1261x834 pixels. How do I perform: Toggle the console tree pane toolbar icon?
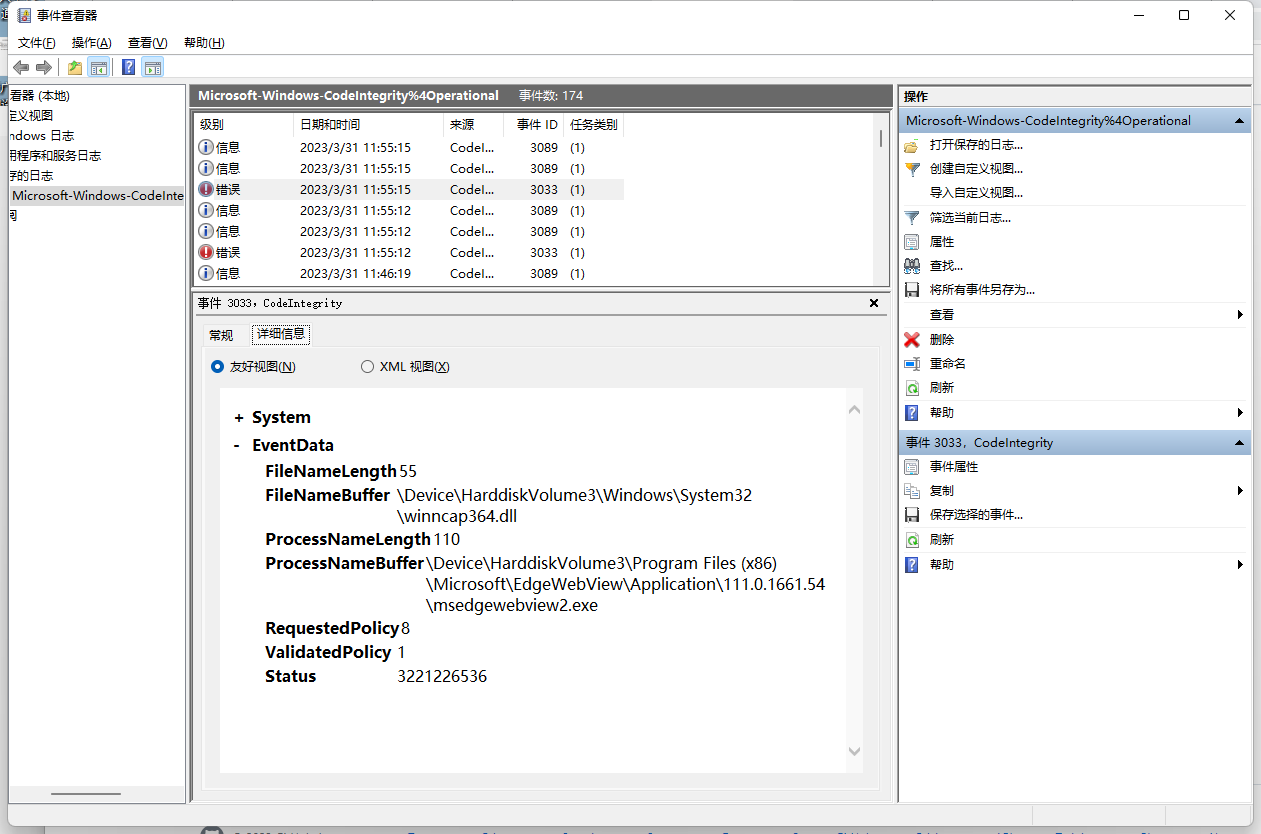point(98,67)
